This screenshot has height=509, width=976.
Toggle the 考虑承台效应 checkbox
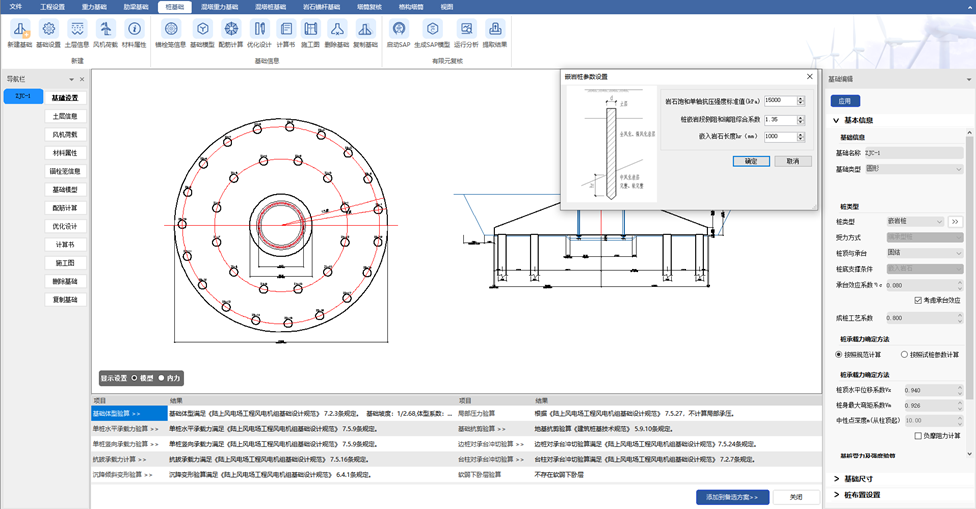(919, 300)
